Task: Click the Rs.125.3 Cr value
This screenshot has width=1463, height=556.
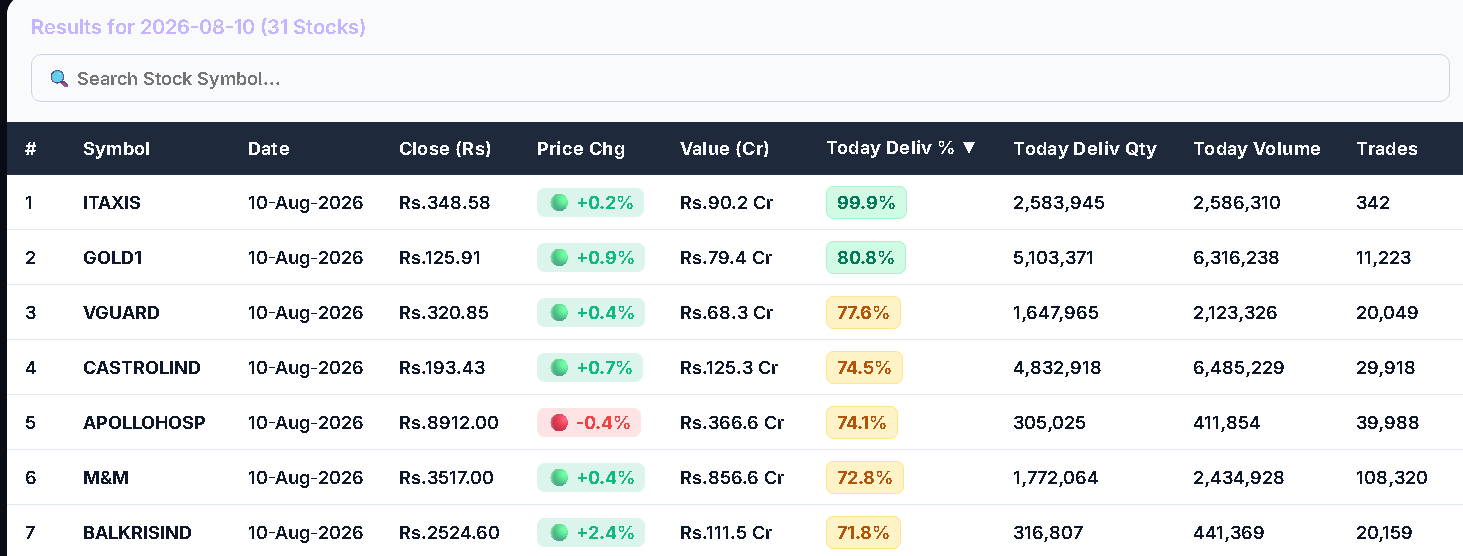Action: (x=729, y=368)
